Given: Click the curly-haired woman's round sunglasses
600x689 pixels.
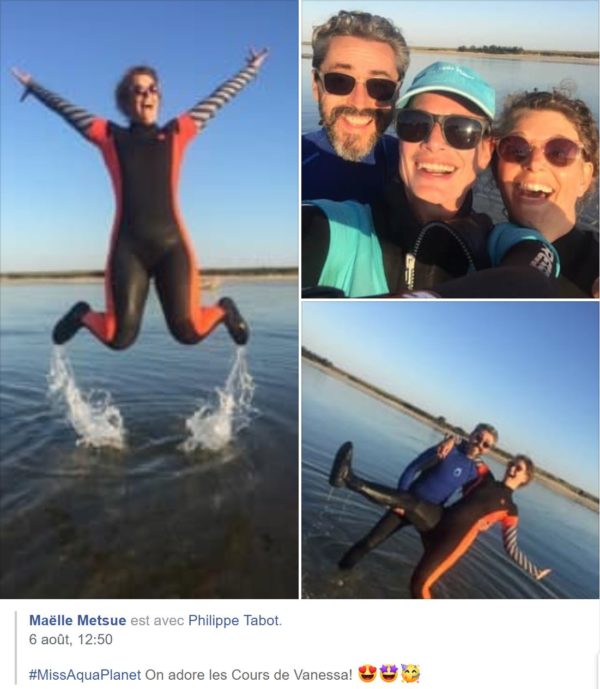Looking at the screenshot, I should tap(542, 151).
